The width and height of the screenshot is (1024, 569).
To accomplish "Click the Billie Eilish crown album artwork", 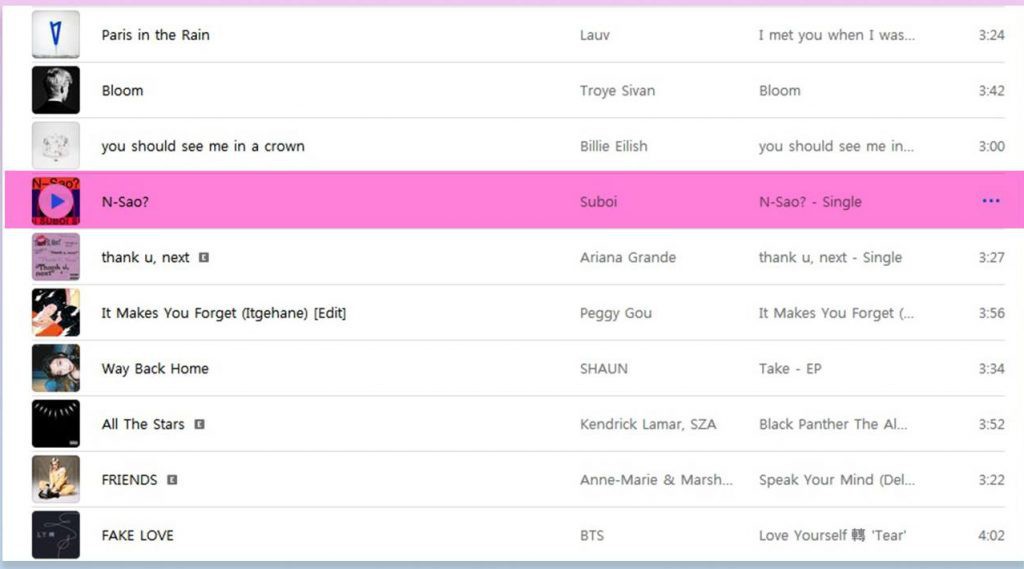I will click(56, 146).
